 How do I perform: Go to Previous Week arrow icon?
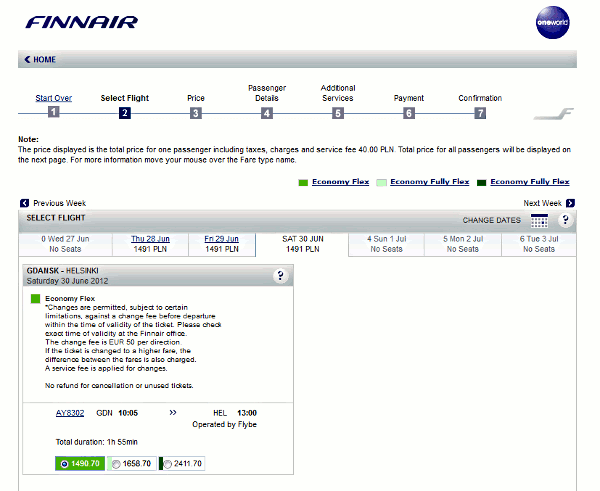[x=24, y=203]
